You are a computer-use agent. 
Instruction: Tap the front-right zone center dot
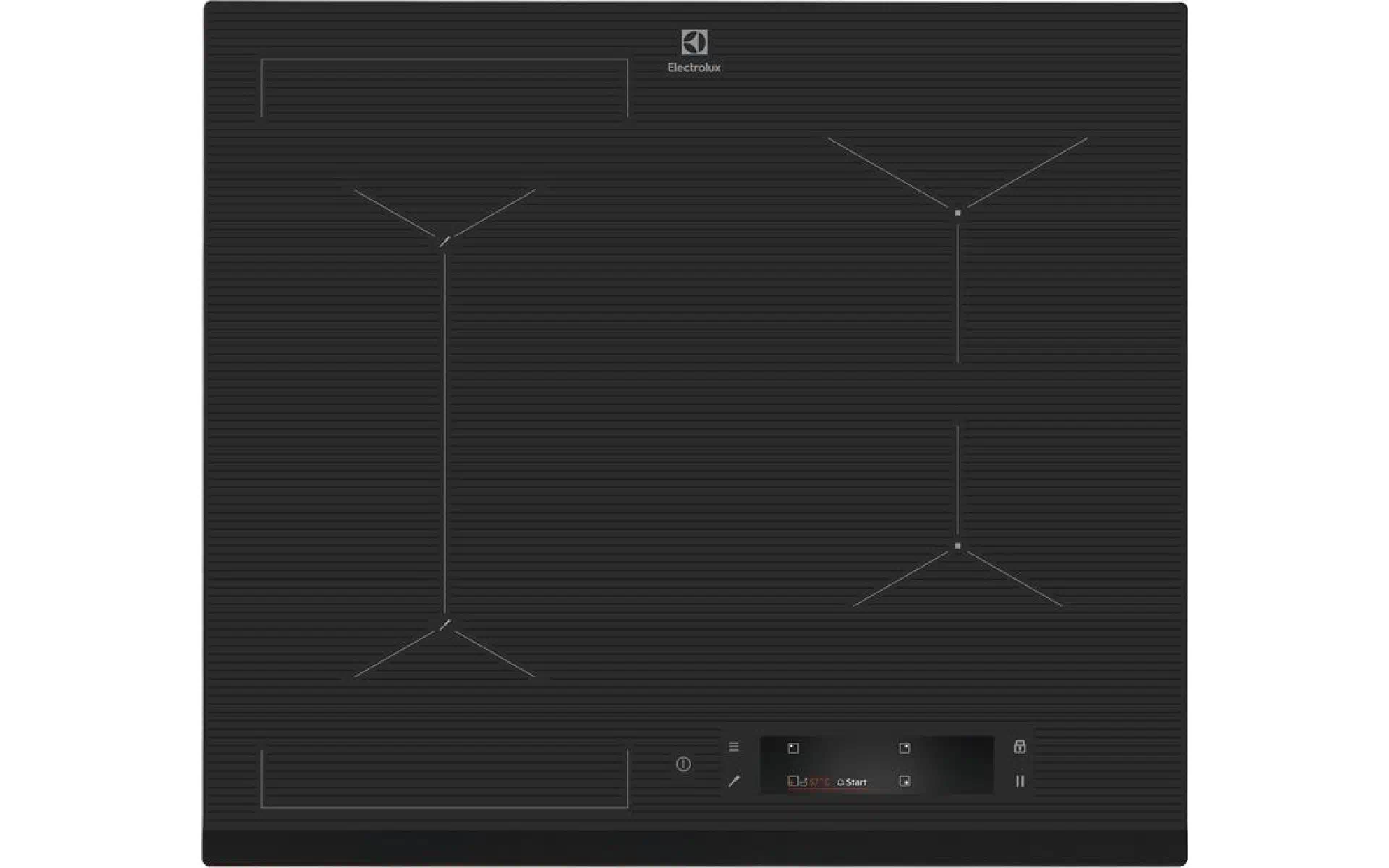[x=958, y=545]
